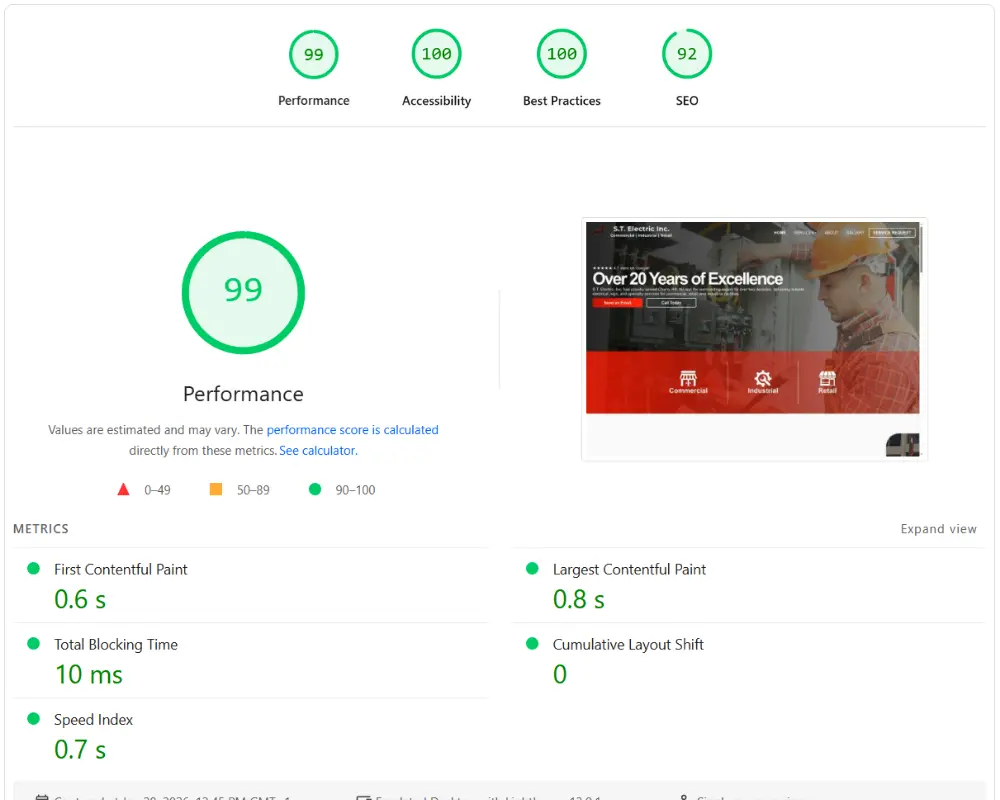Select the Best Practices score circle
The width and height of the screenshot is (1000, 800).
point(561,54)
